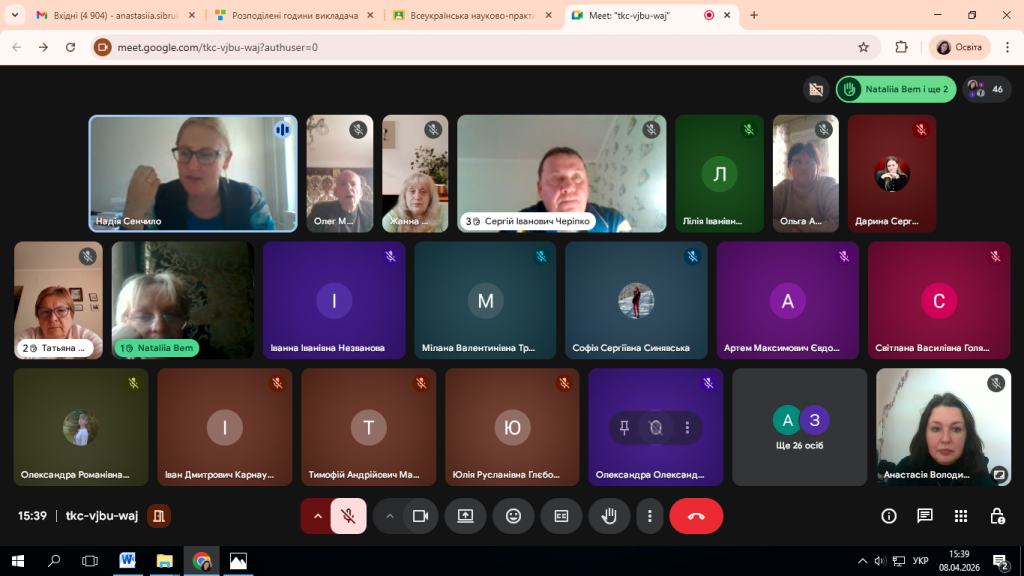Click the Ще 26 осіб tile
Image resolution: width=1024 pixels, height=576 pixels.
(799, 427)
